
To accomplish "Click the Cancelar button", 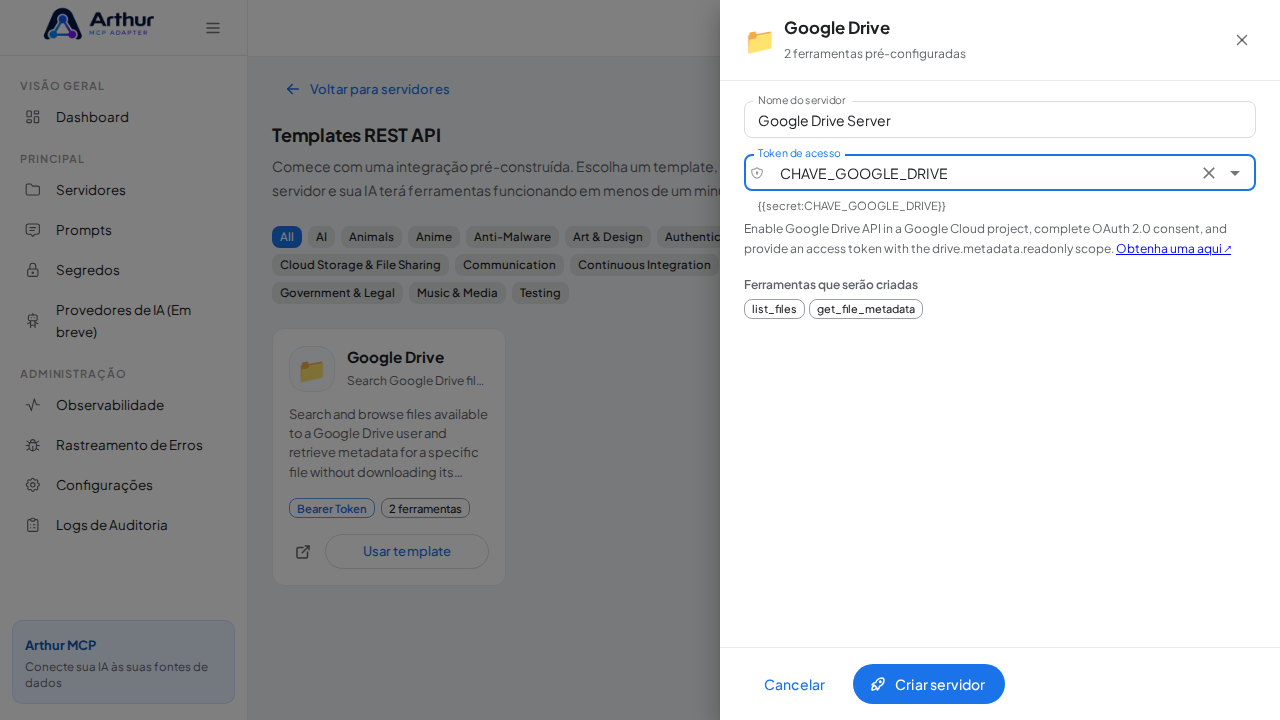I will (x=794, y=684).
